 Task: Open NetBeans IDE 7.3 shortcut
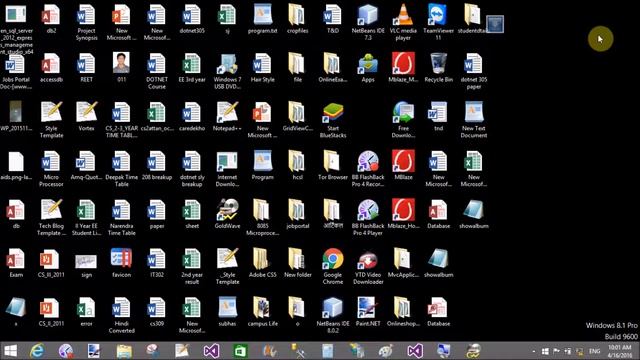coord(368,22)
